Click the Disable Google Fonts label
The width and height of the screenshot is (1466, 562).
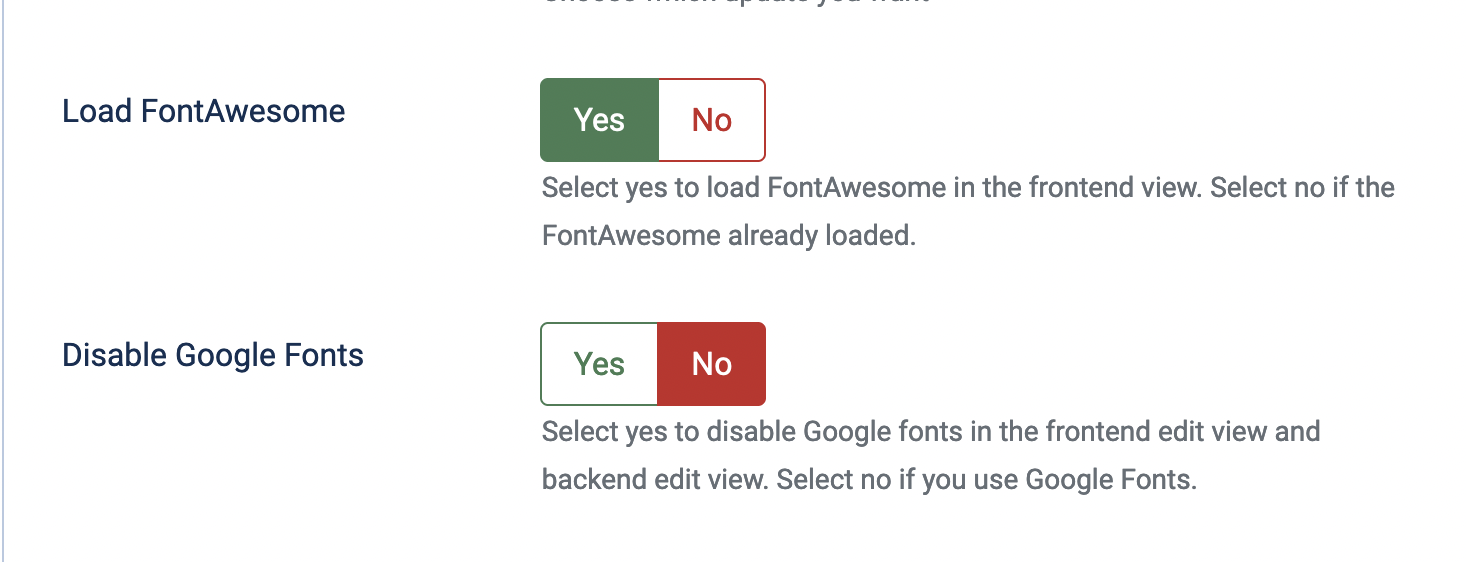(213, 355)
